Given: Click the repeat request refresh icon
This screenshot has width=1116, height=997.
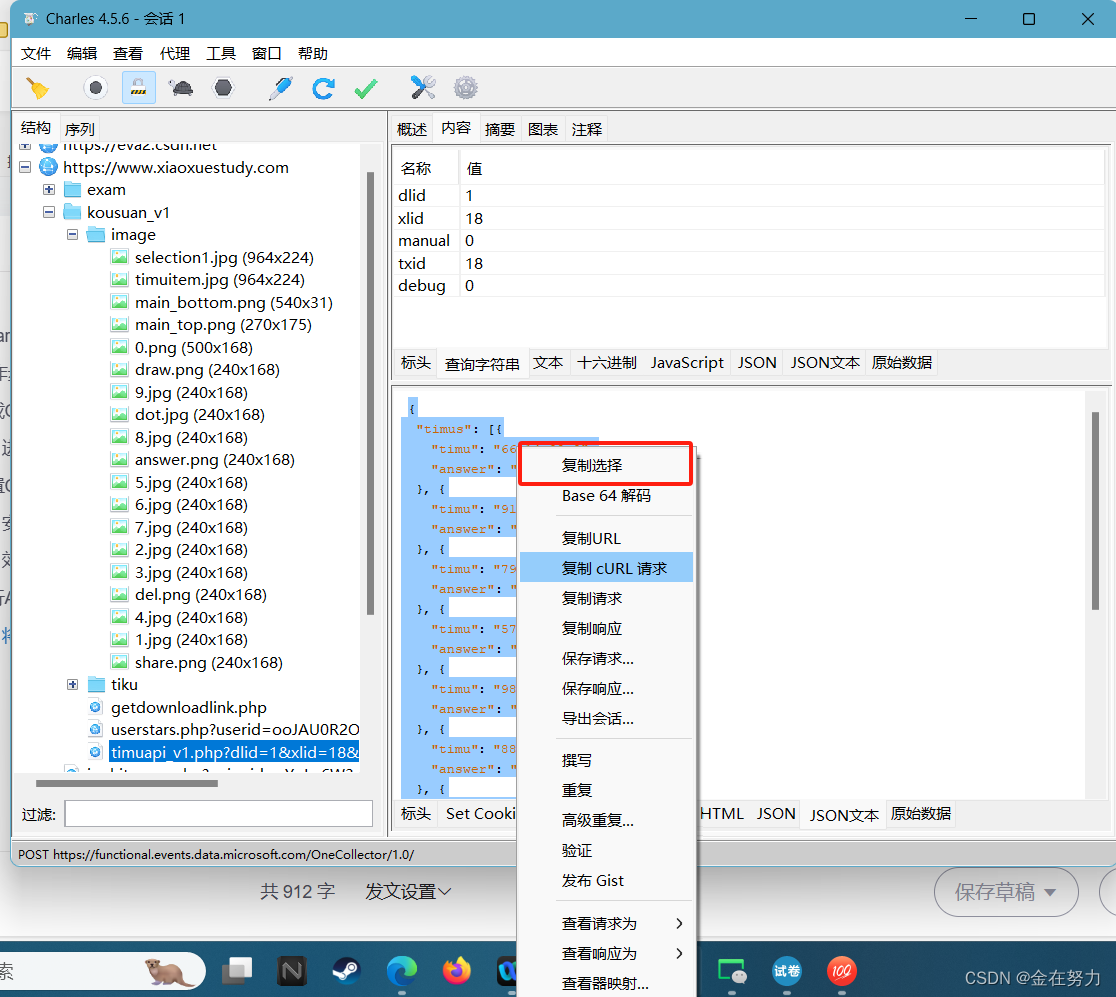Looking at the screenshot, I should (x=323, y=88).
